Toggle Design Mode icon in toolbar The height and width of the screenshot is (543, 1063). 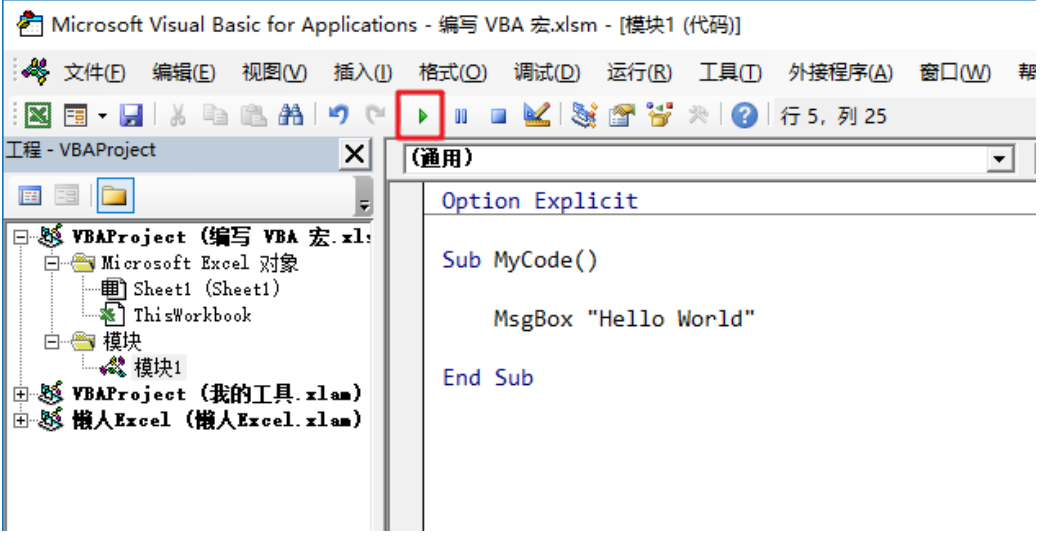point(537,116)
